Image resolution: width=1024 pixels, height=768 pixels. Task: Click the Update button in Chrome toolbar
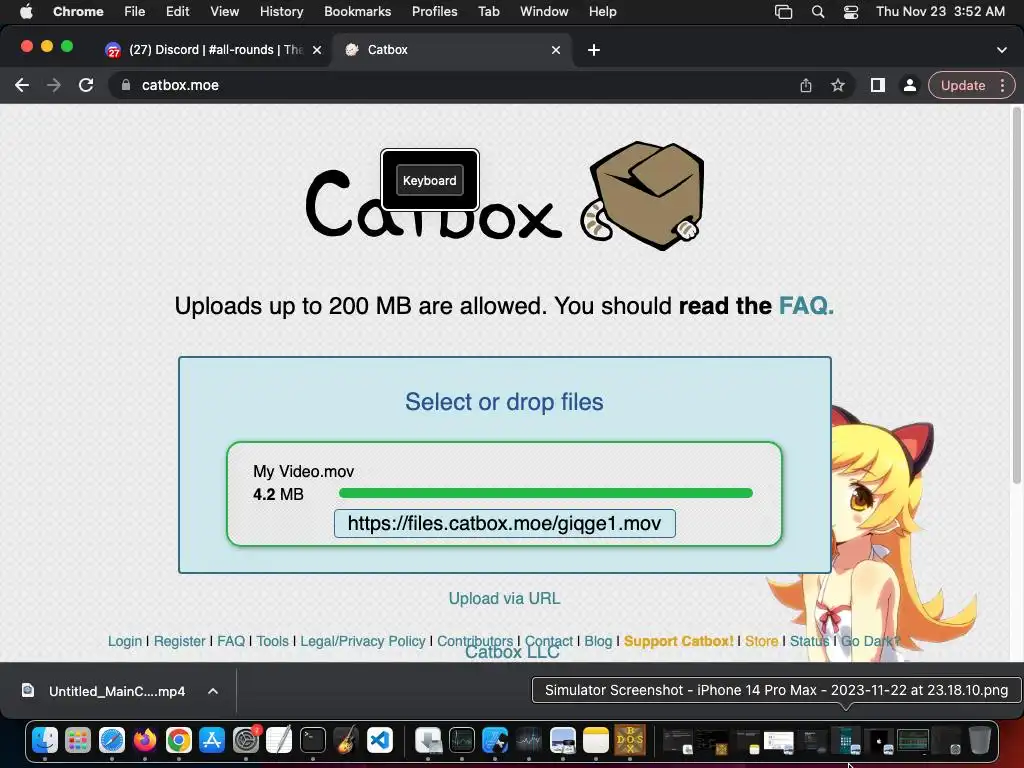coord(963,86)
